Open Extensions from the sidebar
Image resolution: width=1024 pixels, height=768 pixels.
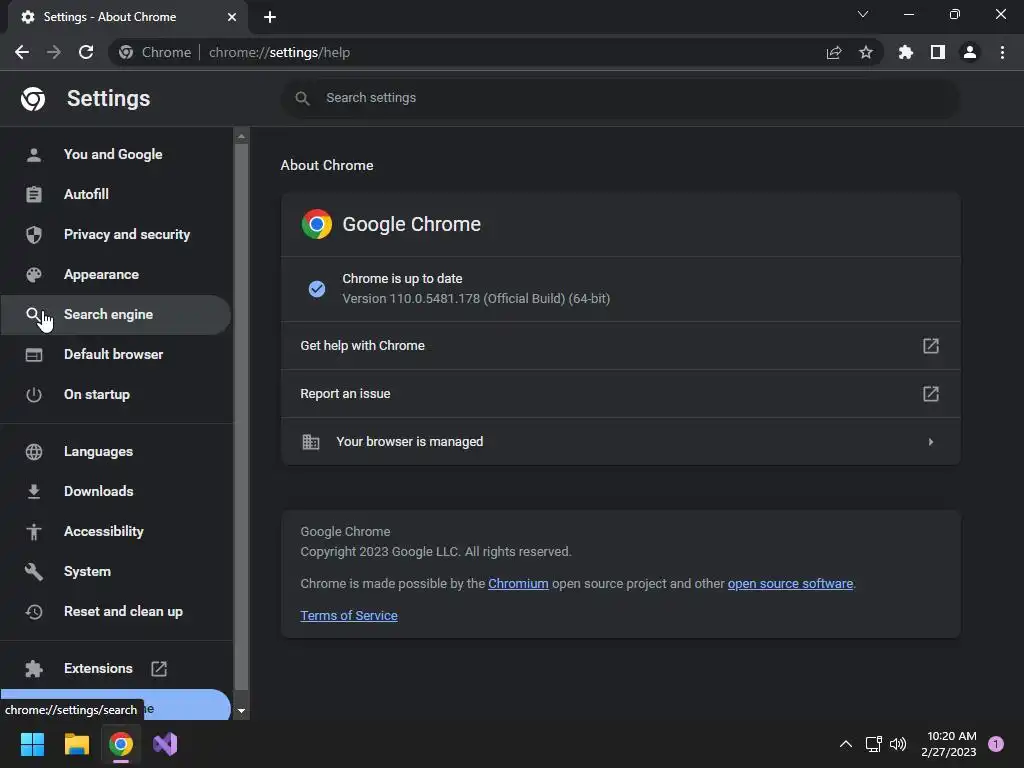tap(116, 669)
